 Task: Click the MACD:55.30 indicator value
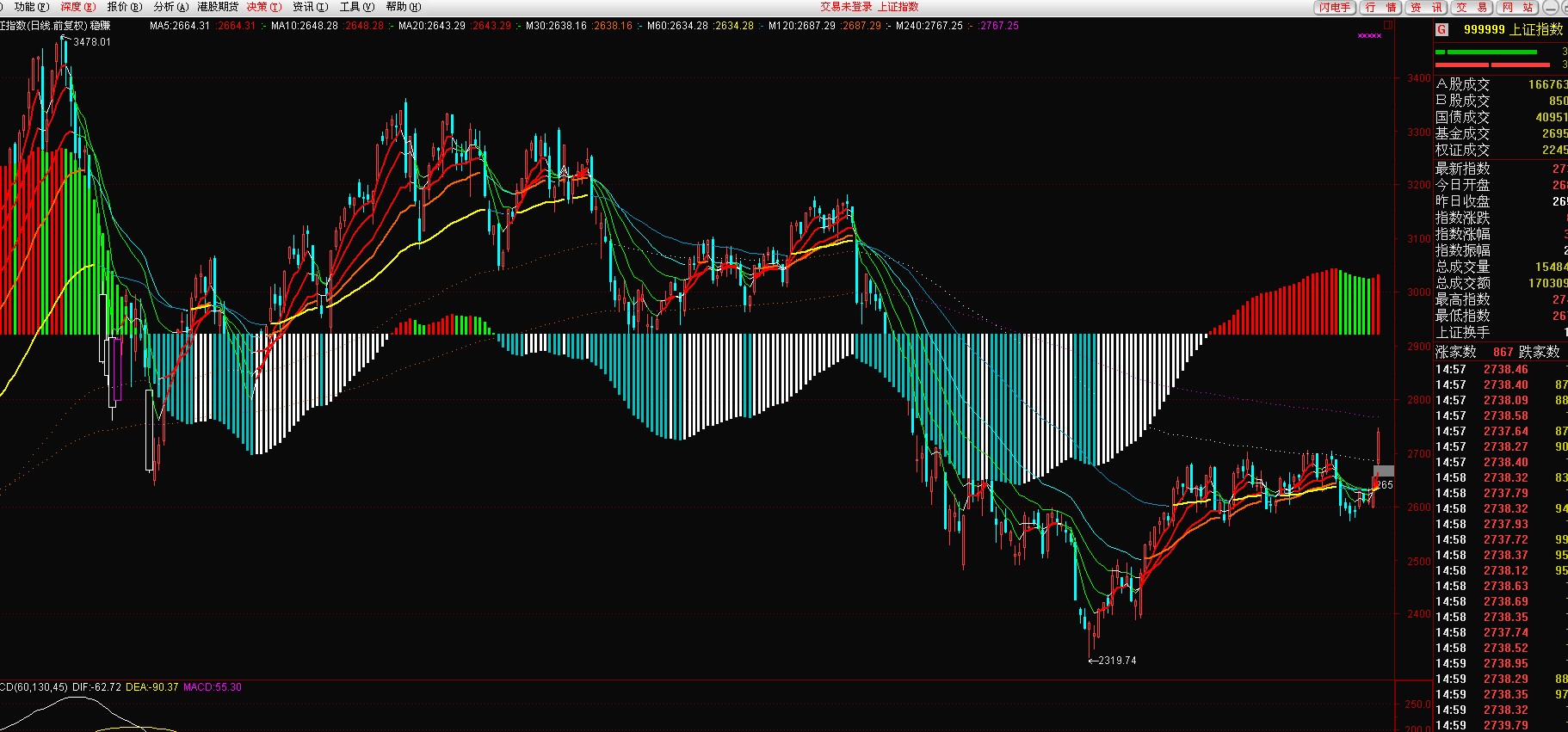(212, 687)
